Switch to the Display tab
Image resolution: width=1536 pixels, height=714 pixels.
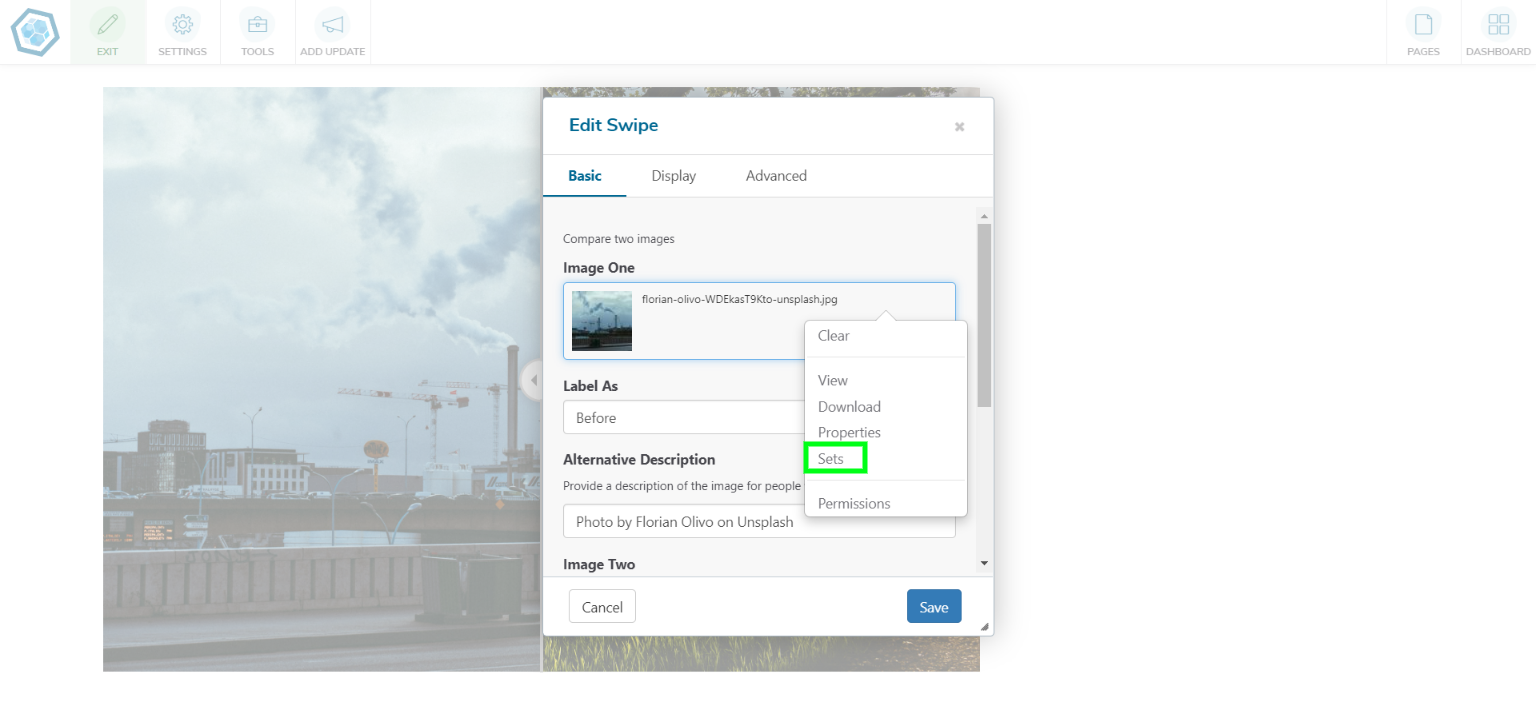(673, 176)
